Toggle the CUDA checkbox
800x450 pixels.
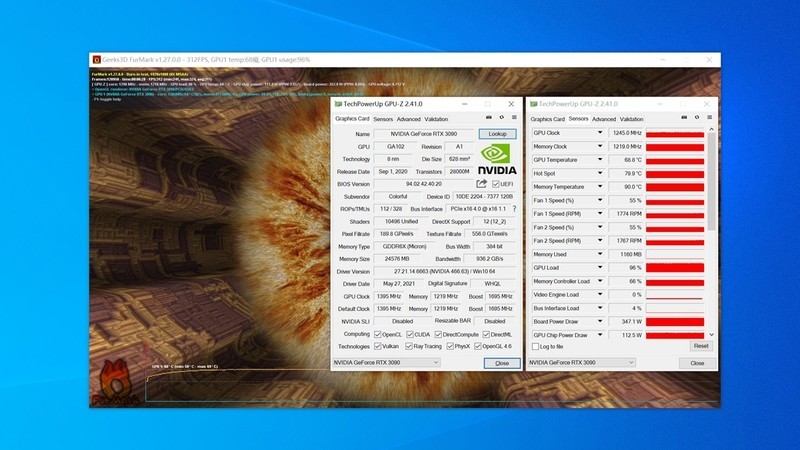point(410,335)
